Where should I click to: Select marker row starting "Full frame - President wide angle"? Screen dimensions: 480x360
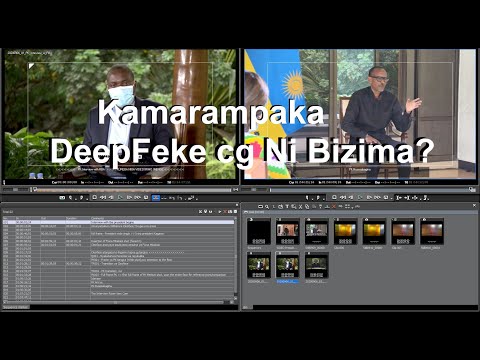click(x=119, y=233)
